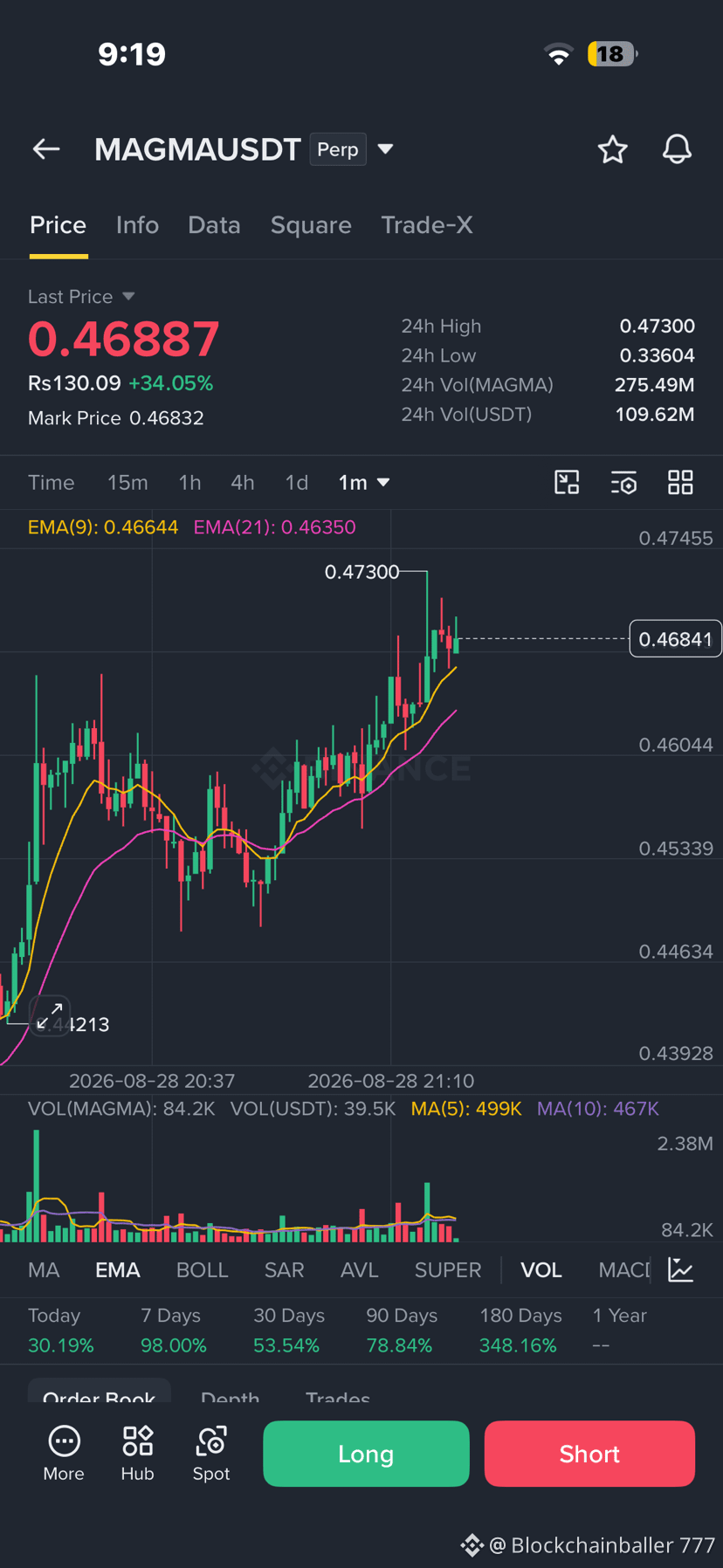Tap the battery indicator

tap(613, 54)
